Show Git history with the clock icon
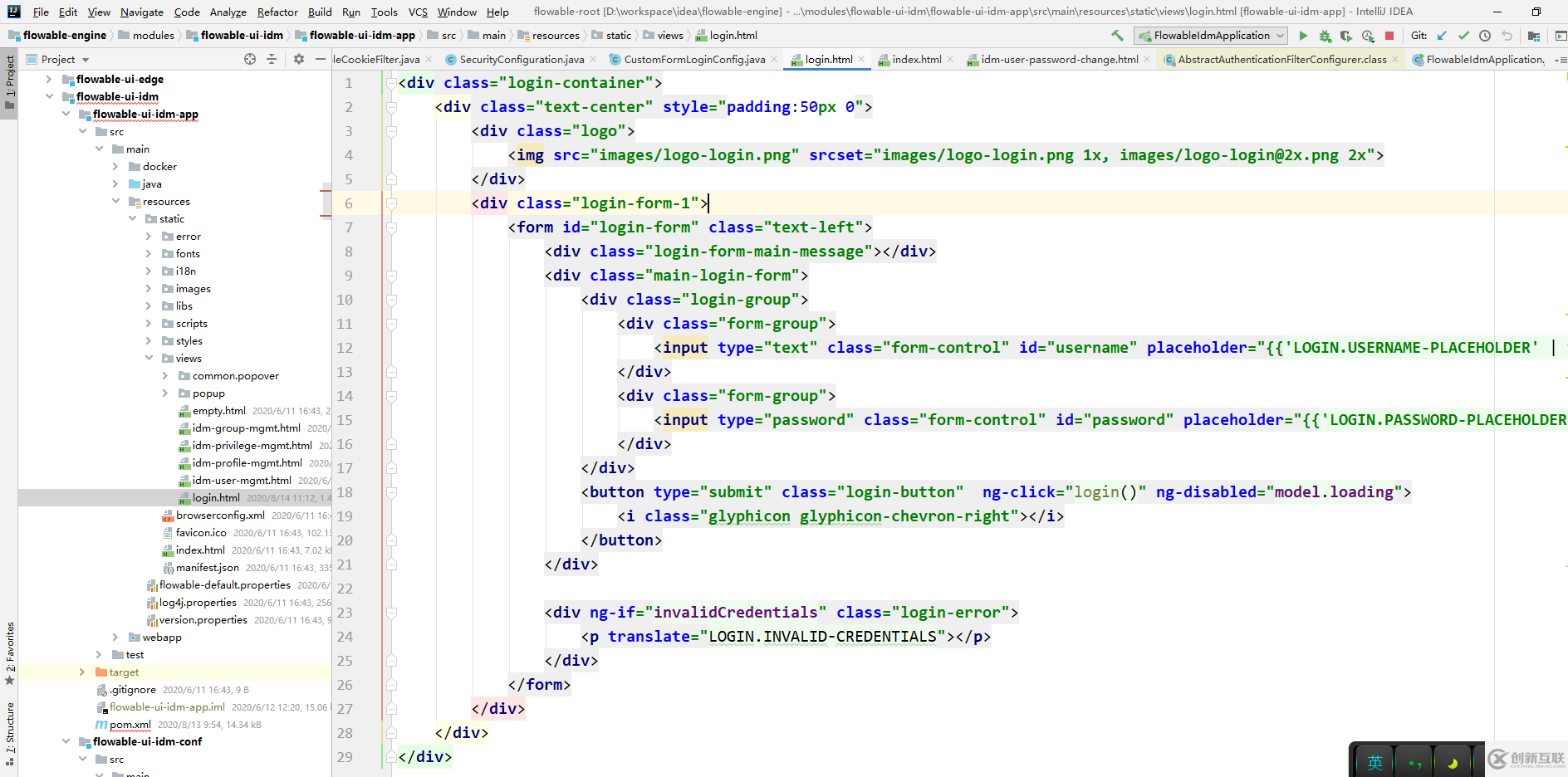Image resolution: width=1568 pixels, height=777 pixels. click(x=1485, y=36)
